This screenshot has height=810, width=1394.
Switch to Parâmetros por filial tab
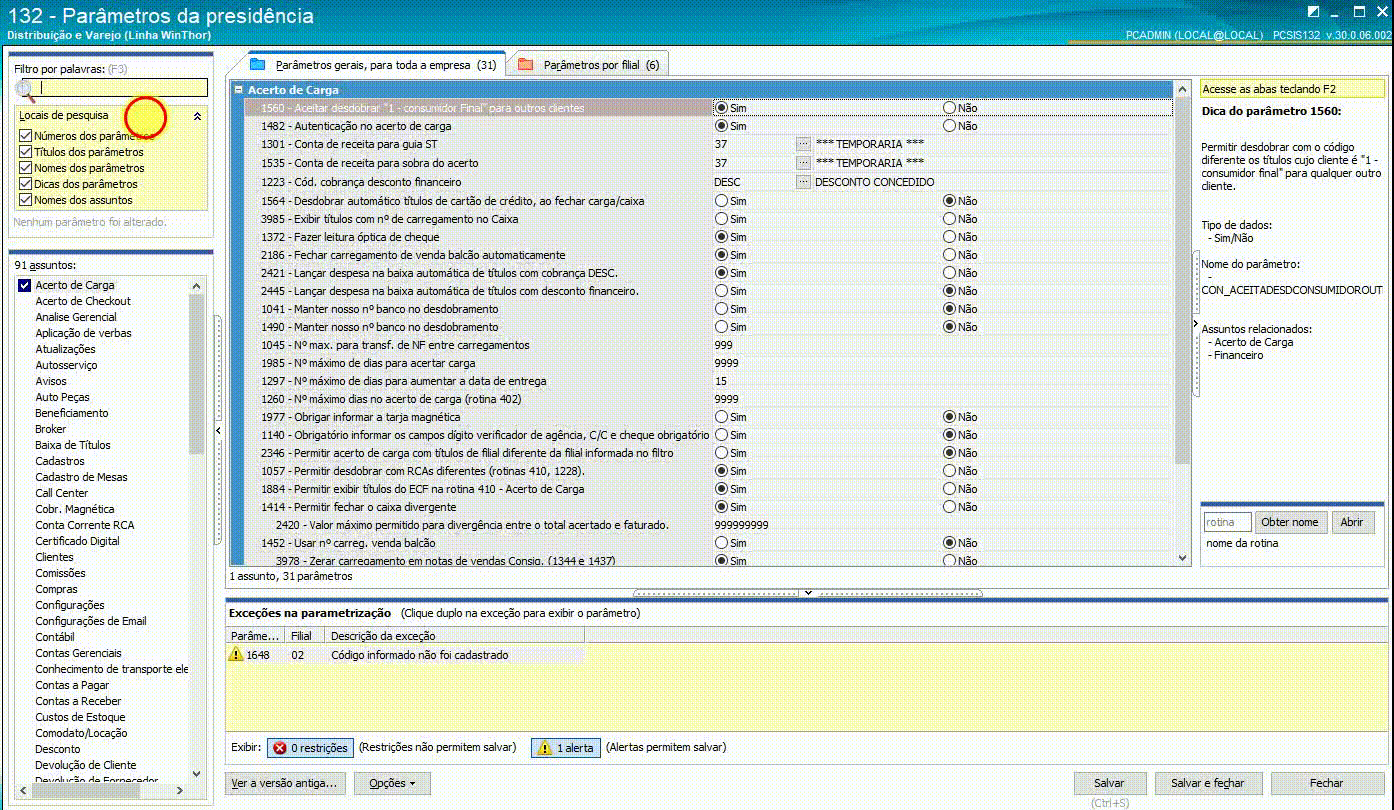(x=589, y=65)
